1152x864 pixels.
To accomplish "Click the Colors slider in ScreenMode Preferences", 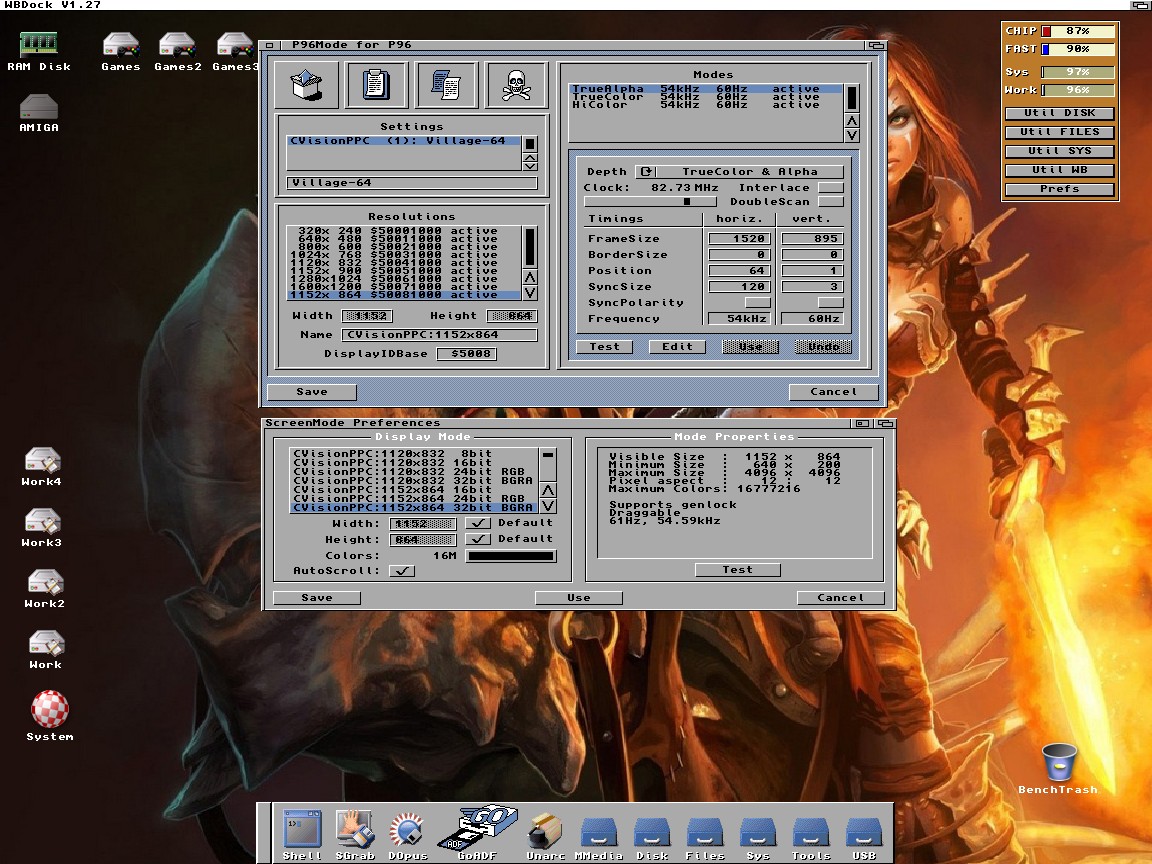I will coord(511,555).
